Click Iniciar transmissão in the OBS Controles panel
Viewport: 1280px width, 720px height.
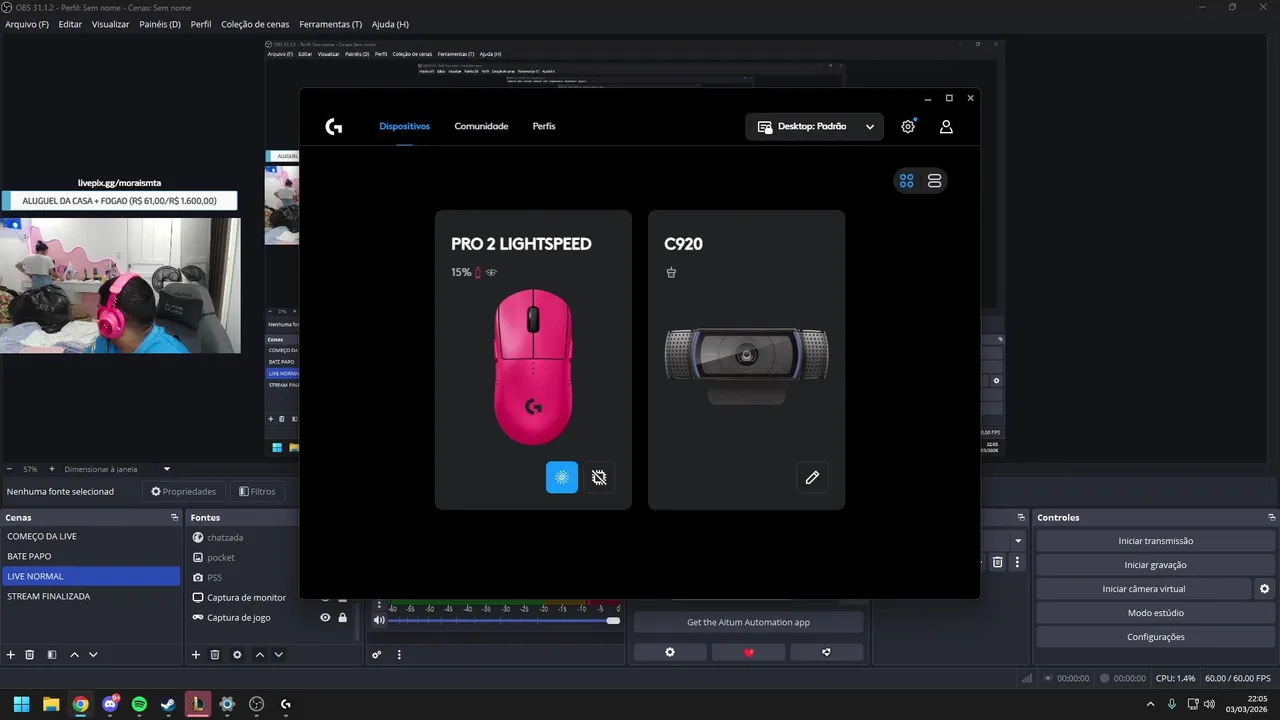pyautogui.click(x=1155, y=541)
